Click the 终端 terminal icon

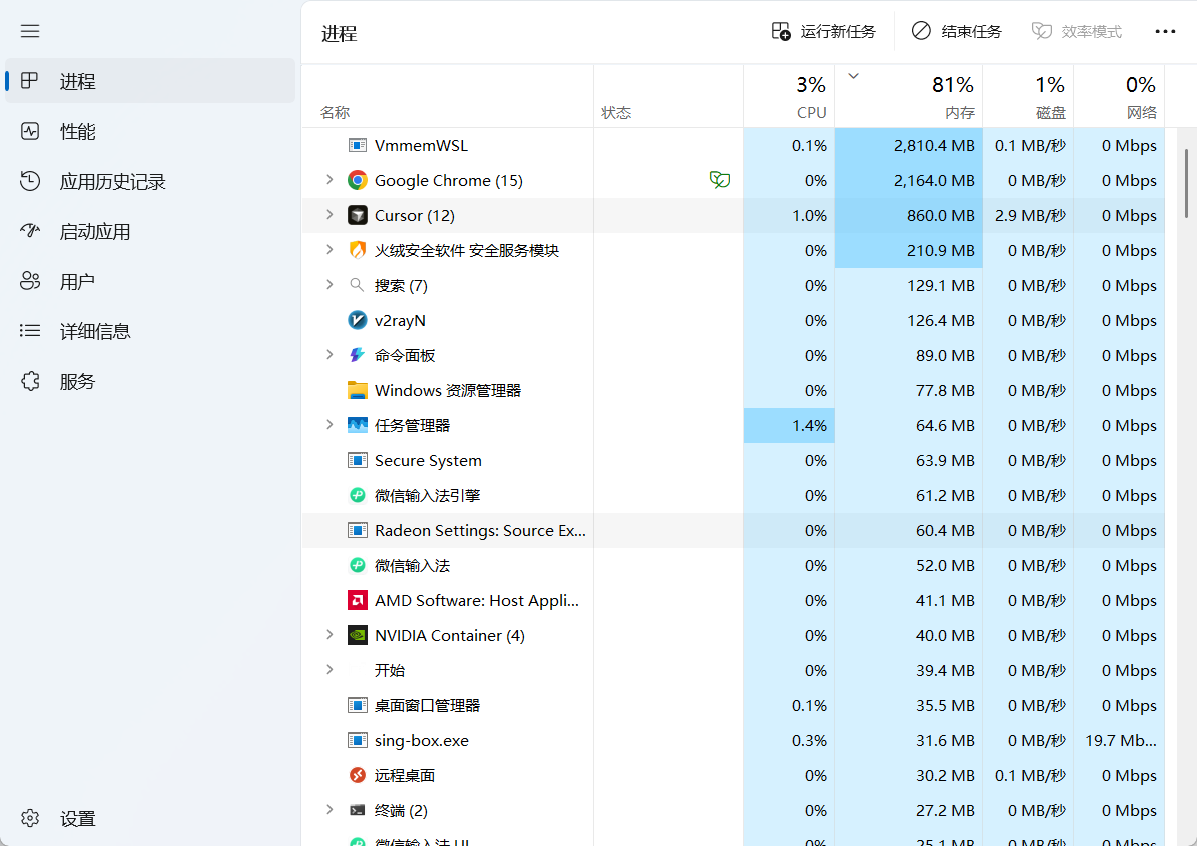(357, 810)
